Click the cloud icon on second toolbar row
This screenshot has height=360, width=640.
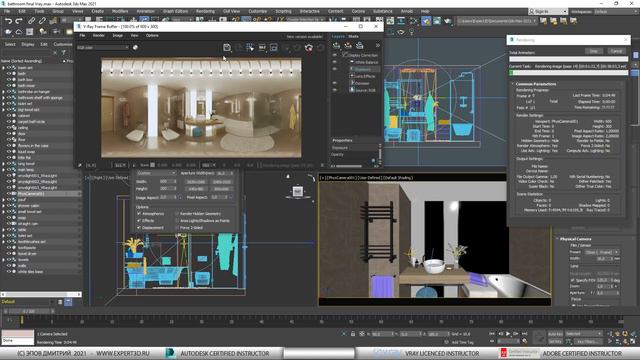(x=19, y=32)
